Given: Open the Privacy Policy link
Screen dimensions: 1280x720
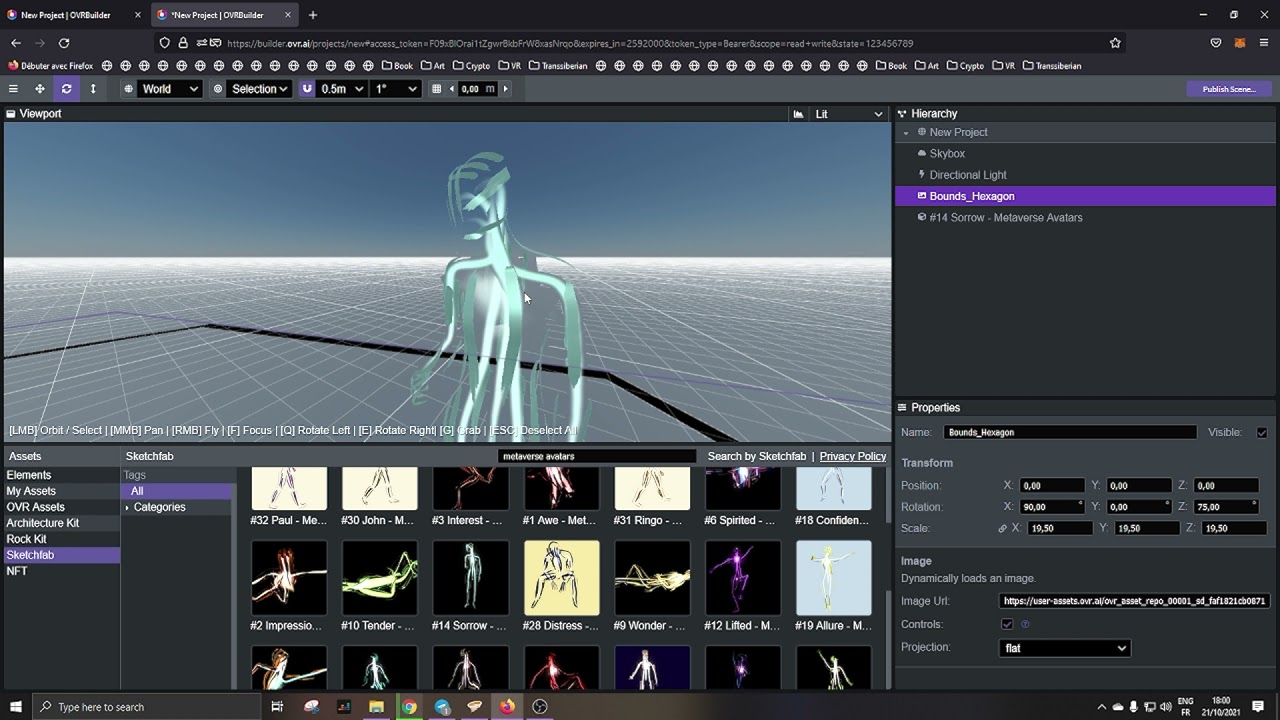Looking at the screenshot, I should (x=853, y=456).
